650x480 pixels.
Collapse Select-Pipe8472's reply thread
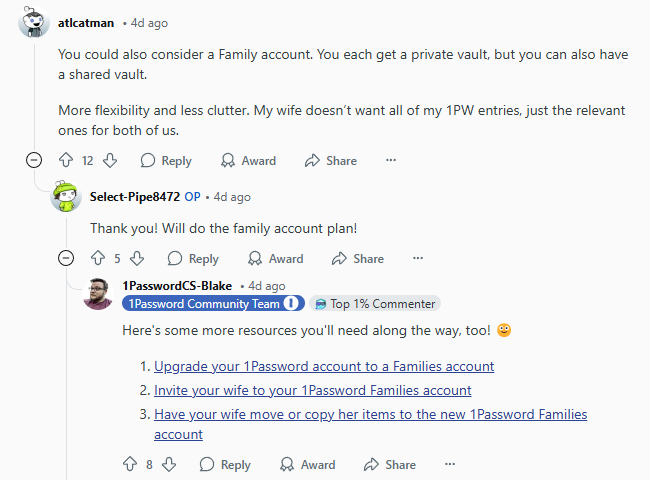coord(66,258)
